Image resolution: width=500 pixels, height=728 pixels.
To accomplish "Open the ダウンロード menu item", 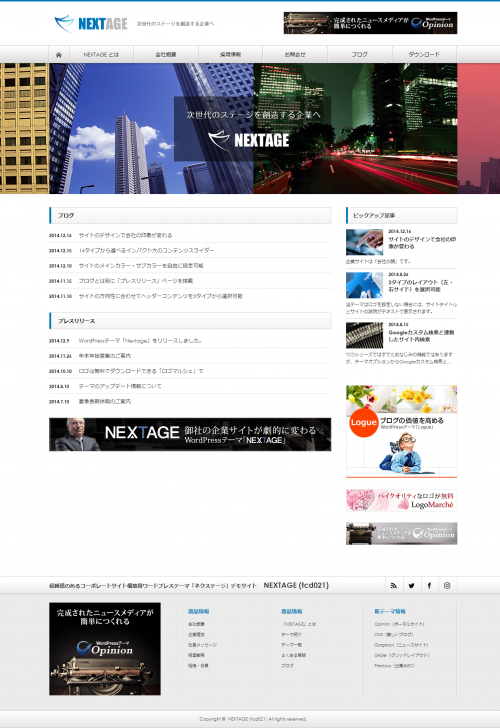I will point(424,55).
